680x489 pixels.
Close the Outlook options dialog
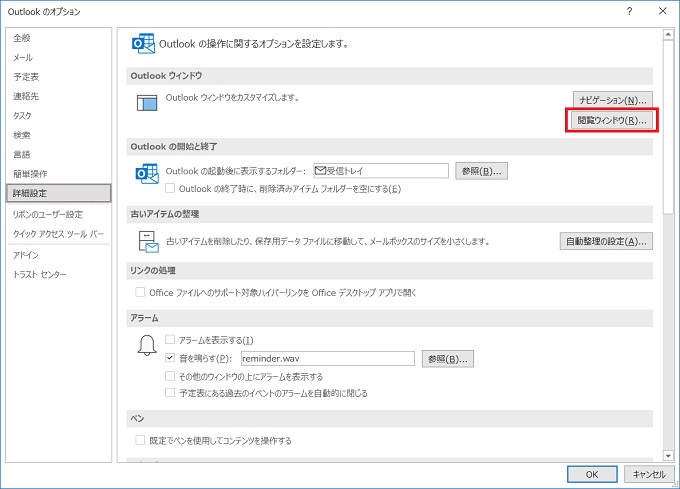pos(663,11)
